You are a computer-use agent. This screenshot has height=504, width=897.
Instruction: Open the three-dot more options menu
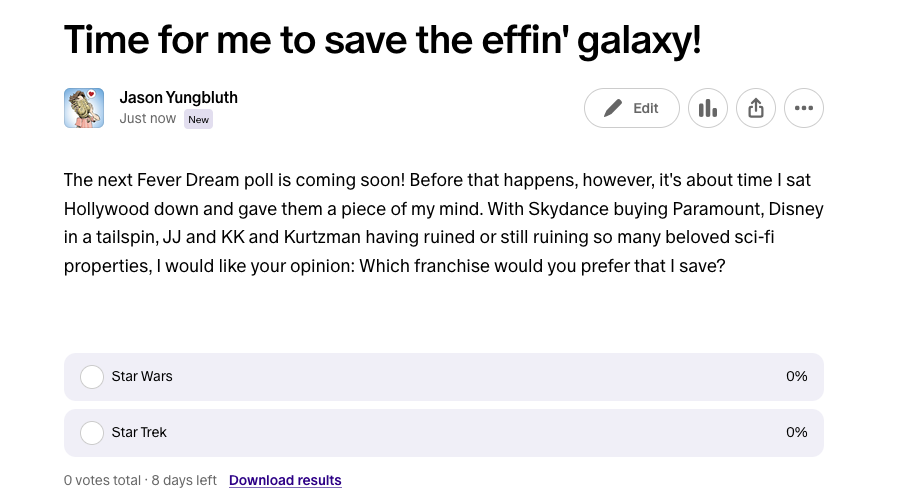(804, 108)
